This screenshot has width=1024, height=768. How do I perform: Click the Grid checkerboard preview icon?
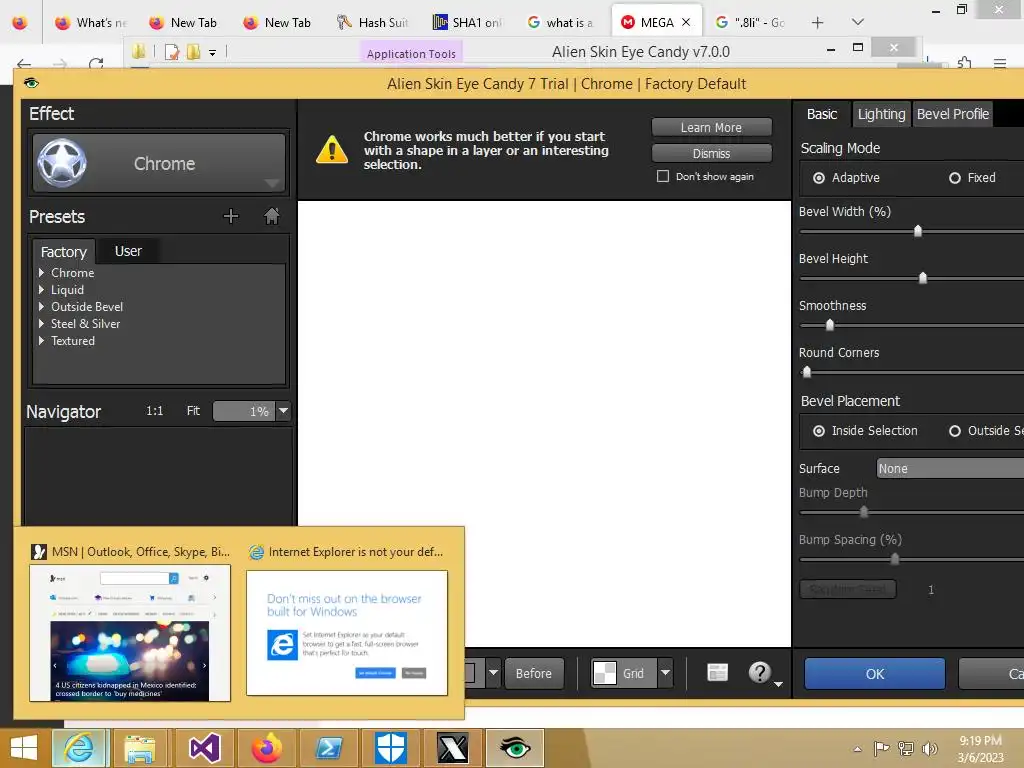coord(605,673)
